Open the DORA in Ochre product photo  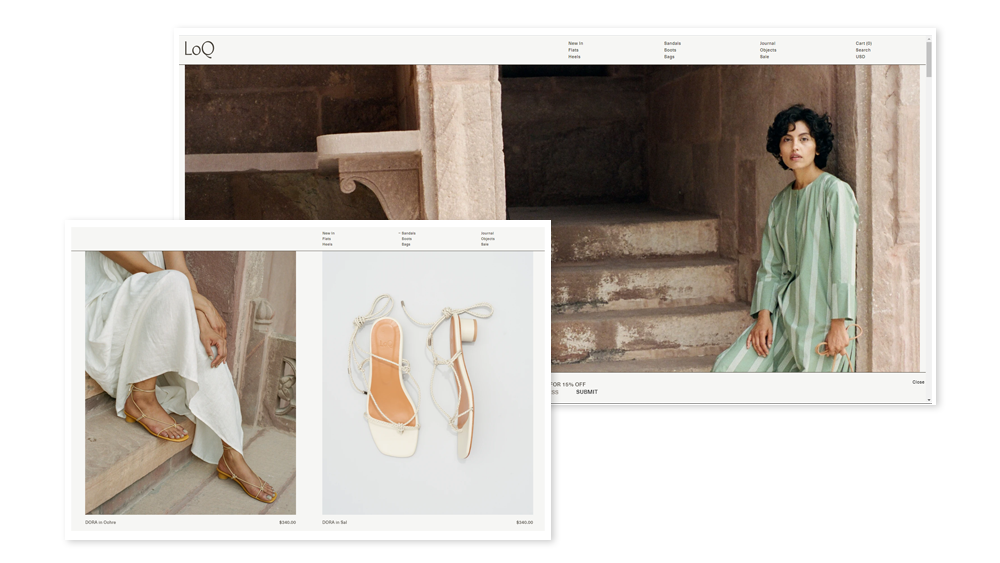[x=190, y=382]
